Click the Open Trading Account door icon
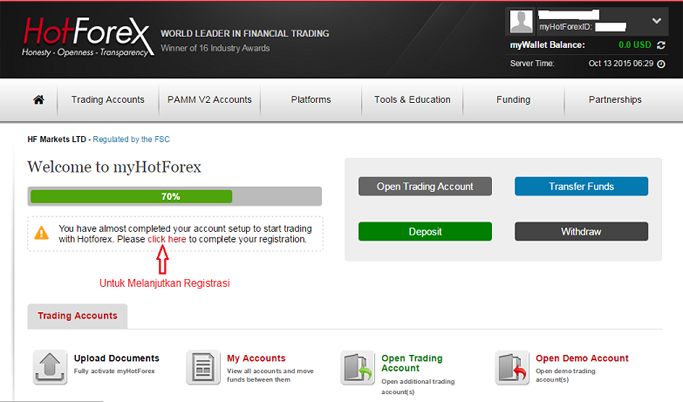 358,368
